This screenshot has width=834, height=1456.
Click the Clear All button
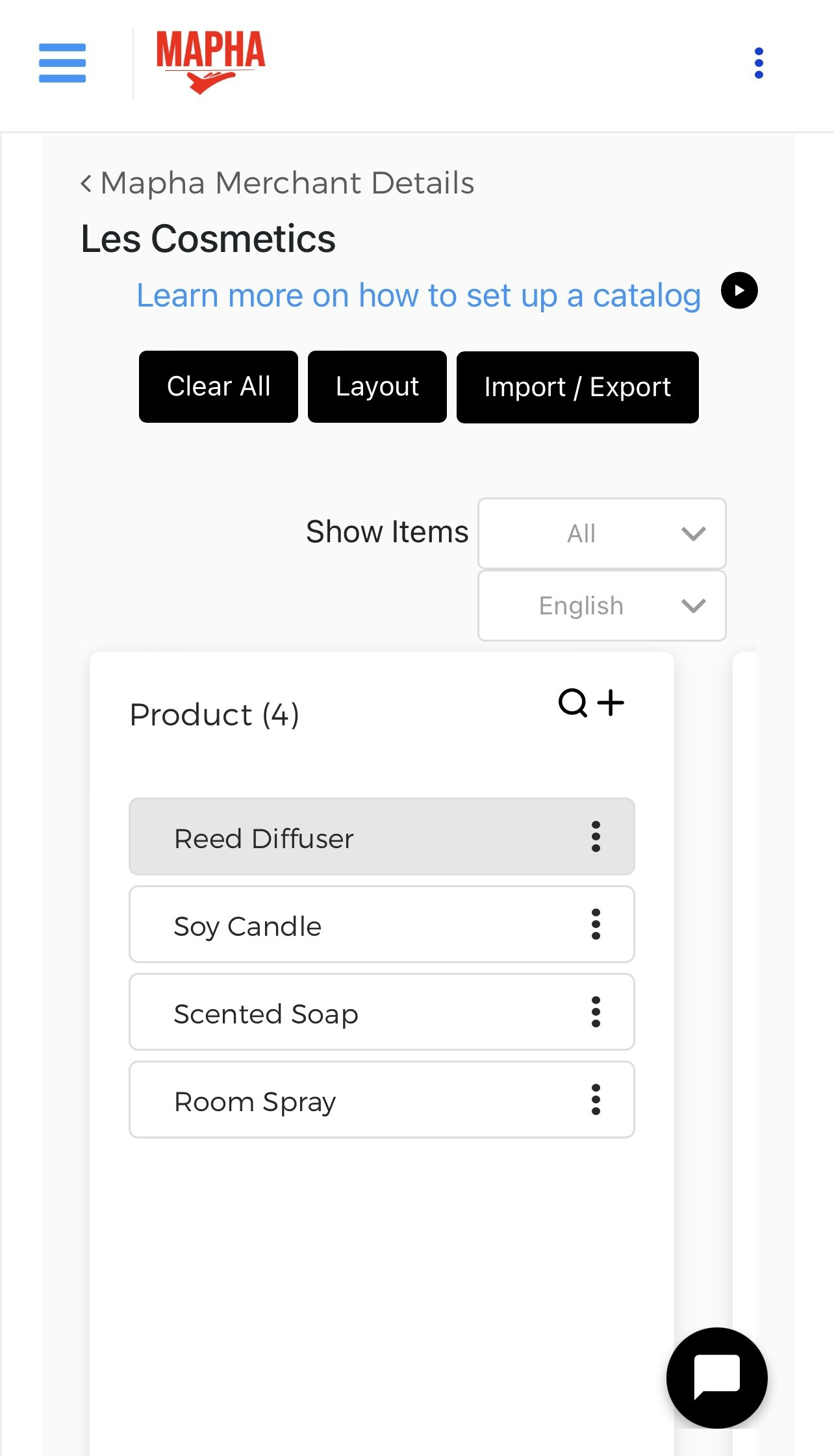click(218, 386)
